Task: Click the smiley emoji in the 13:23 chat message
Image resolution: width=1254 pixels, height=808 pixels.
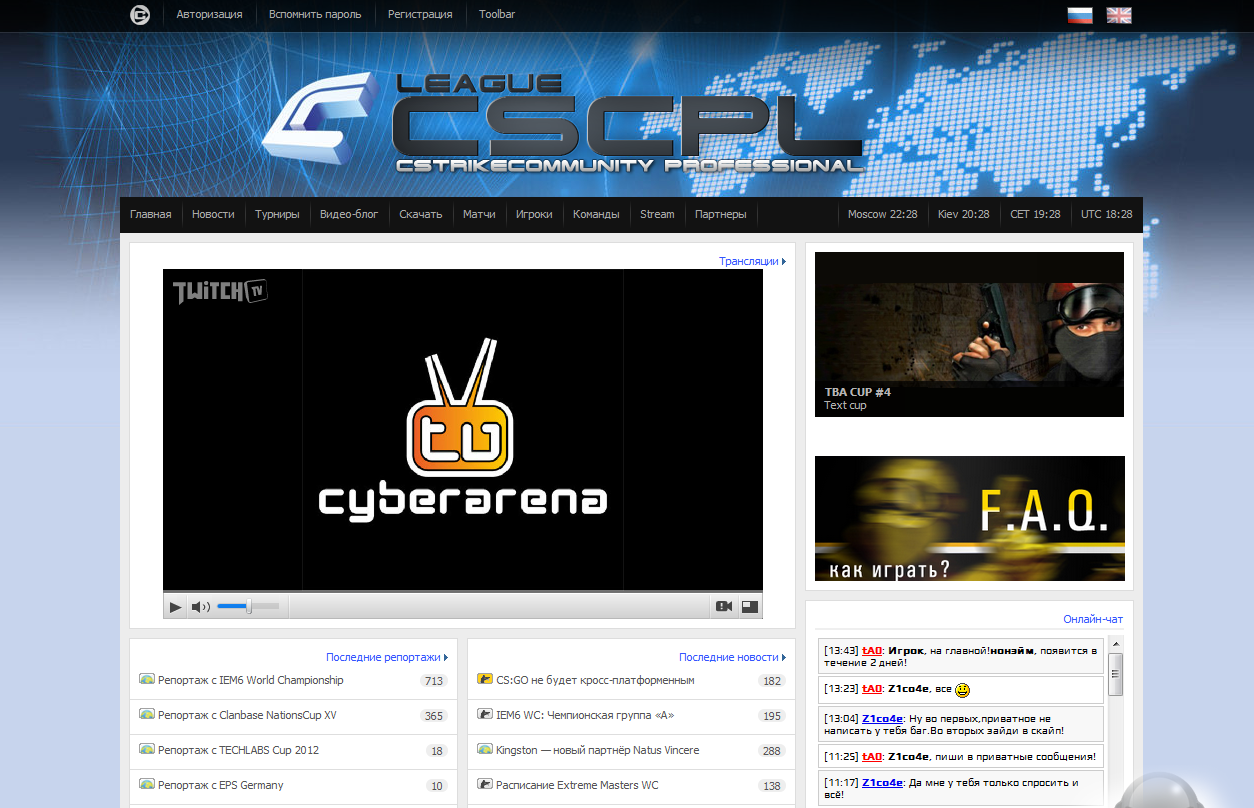Action: pos(962,690)
